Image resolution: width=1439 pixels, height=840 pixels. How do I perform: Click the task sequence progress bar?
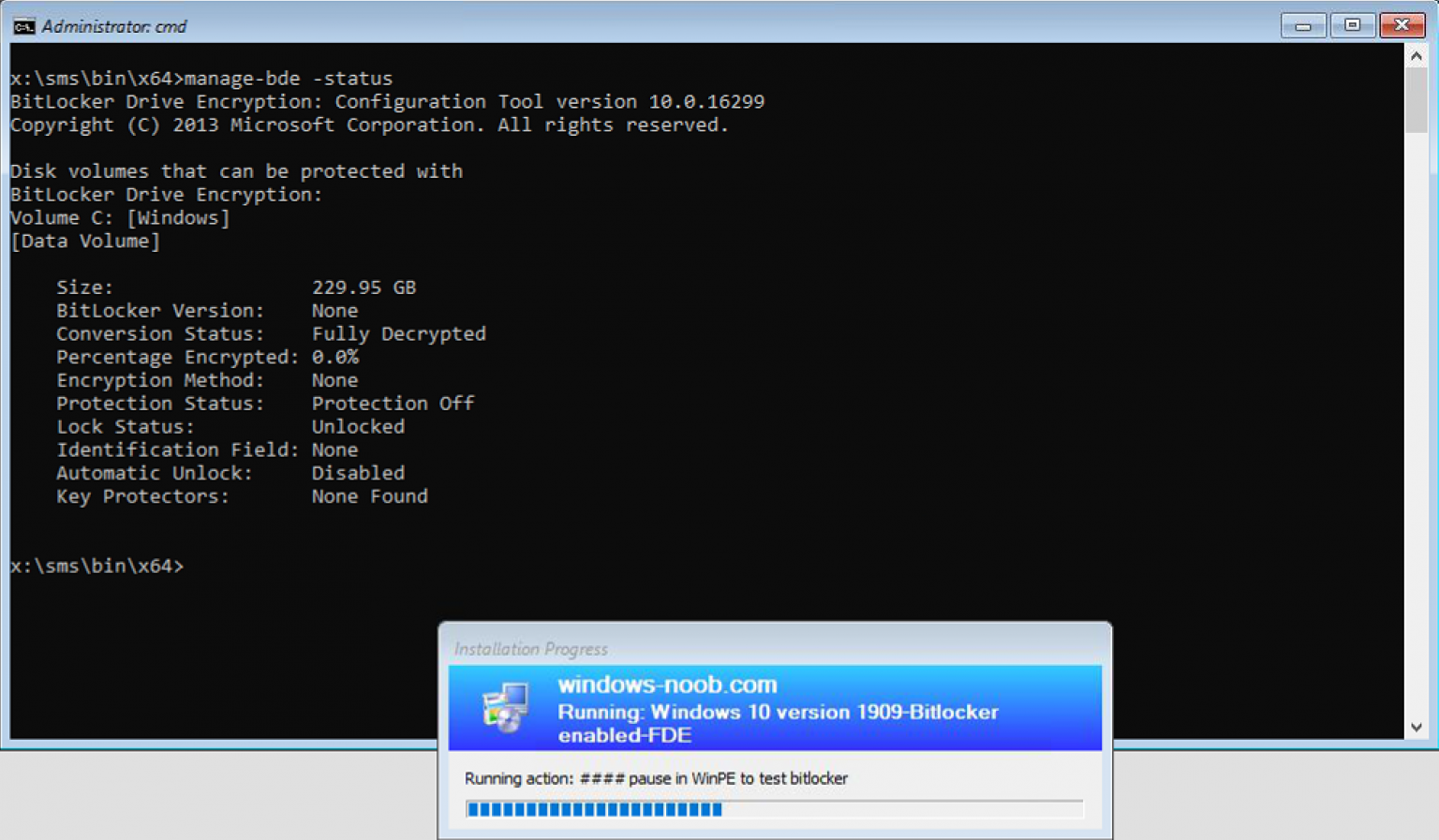pos(774,809)
